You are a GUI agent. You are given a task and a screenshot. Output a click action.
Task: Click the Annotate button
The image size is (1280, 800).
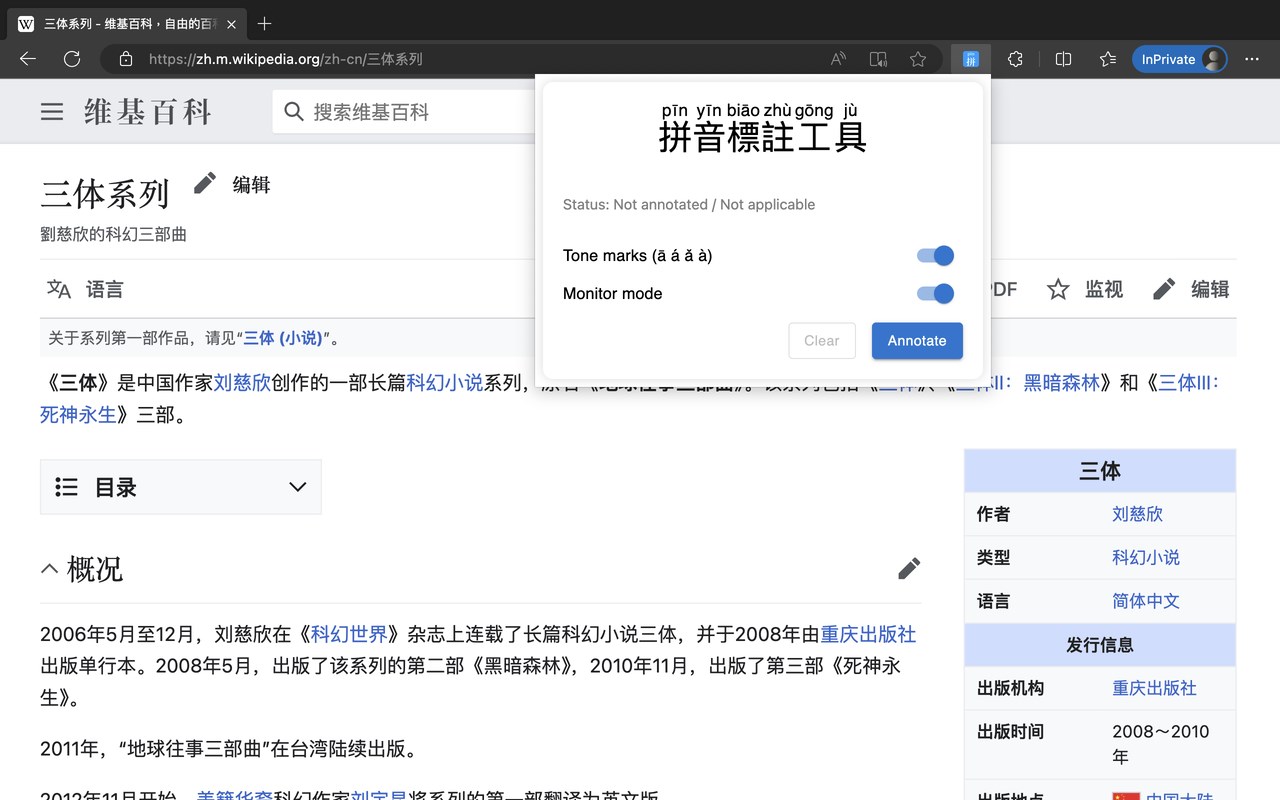[917, 340]
